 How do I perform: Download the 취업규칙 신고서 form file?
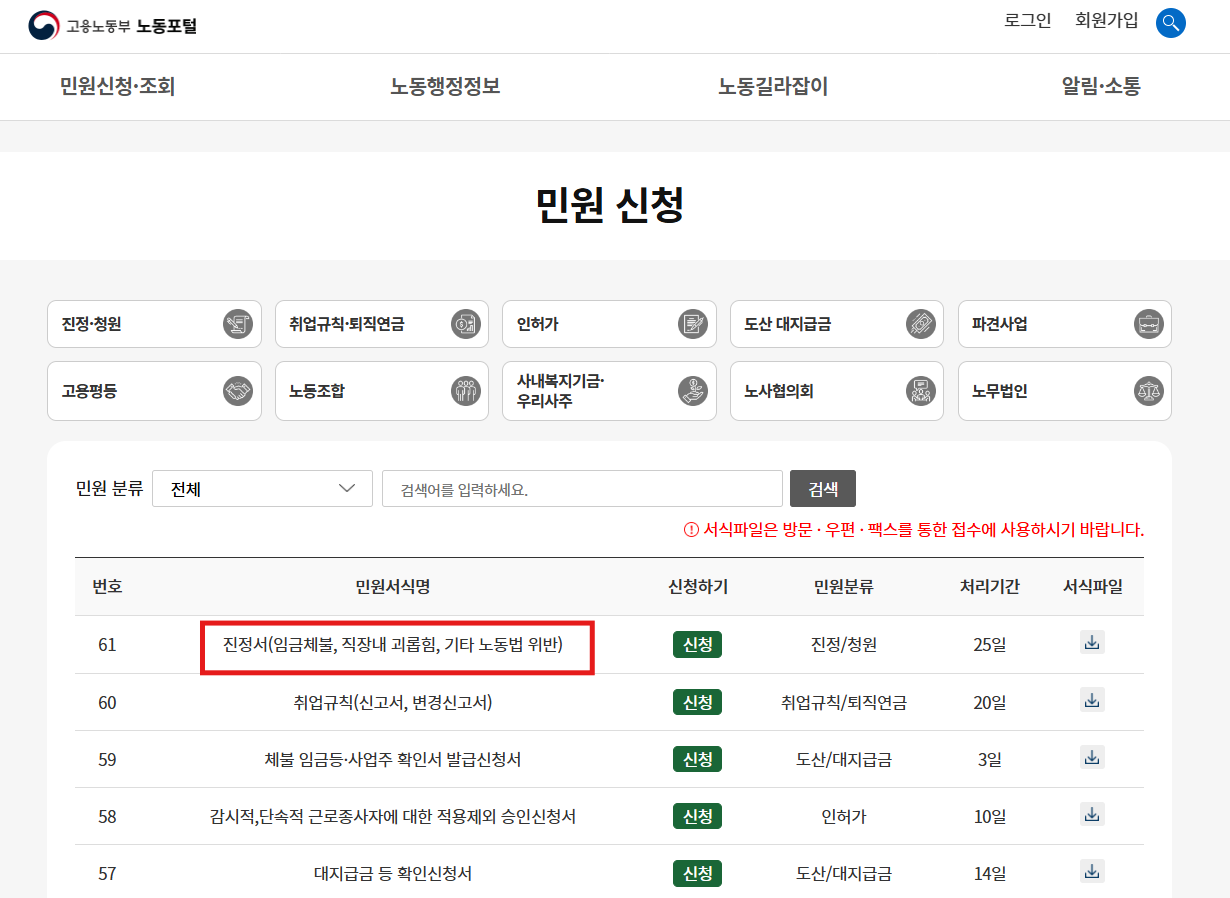[x=1091, y=701]
